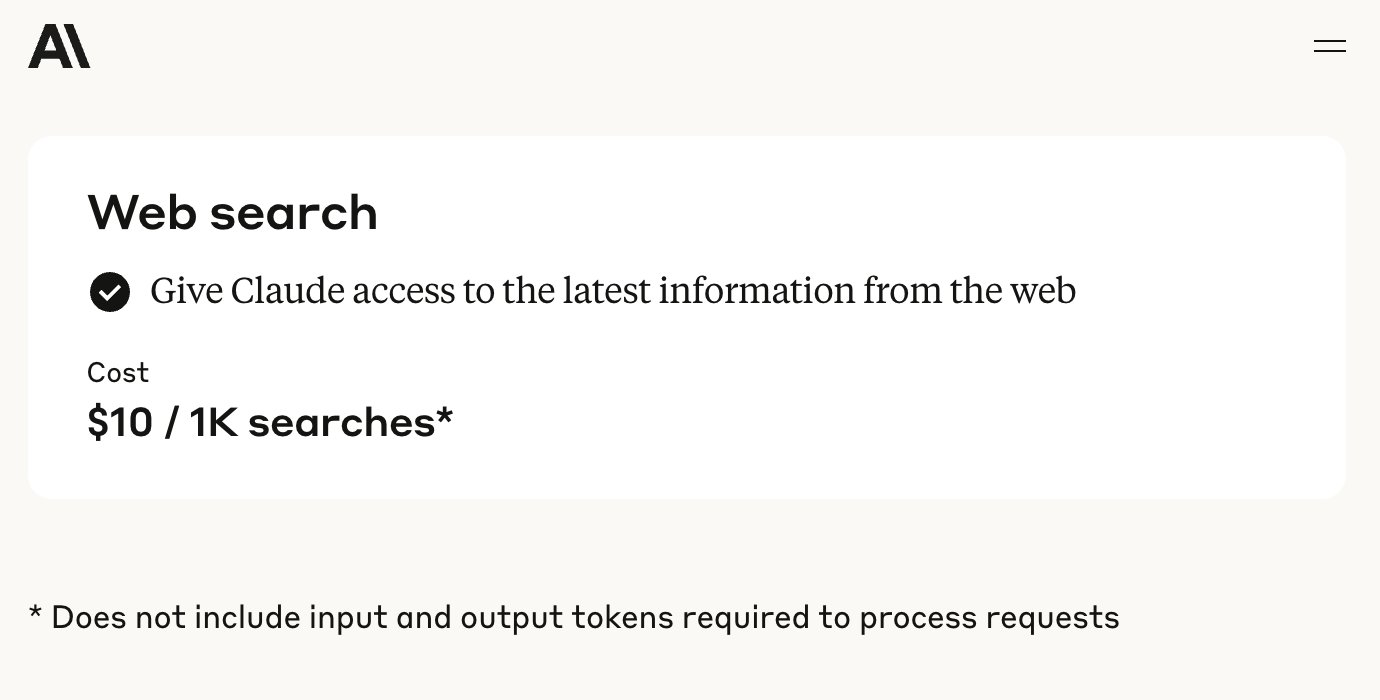The image size is (1380, 700).
Task: Click the "Give Claude access" description text
Action: click(613, 291)
